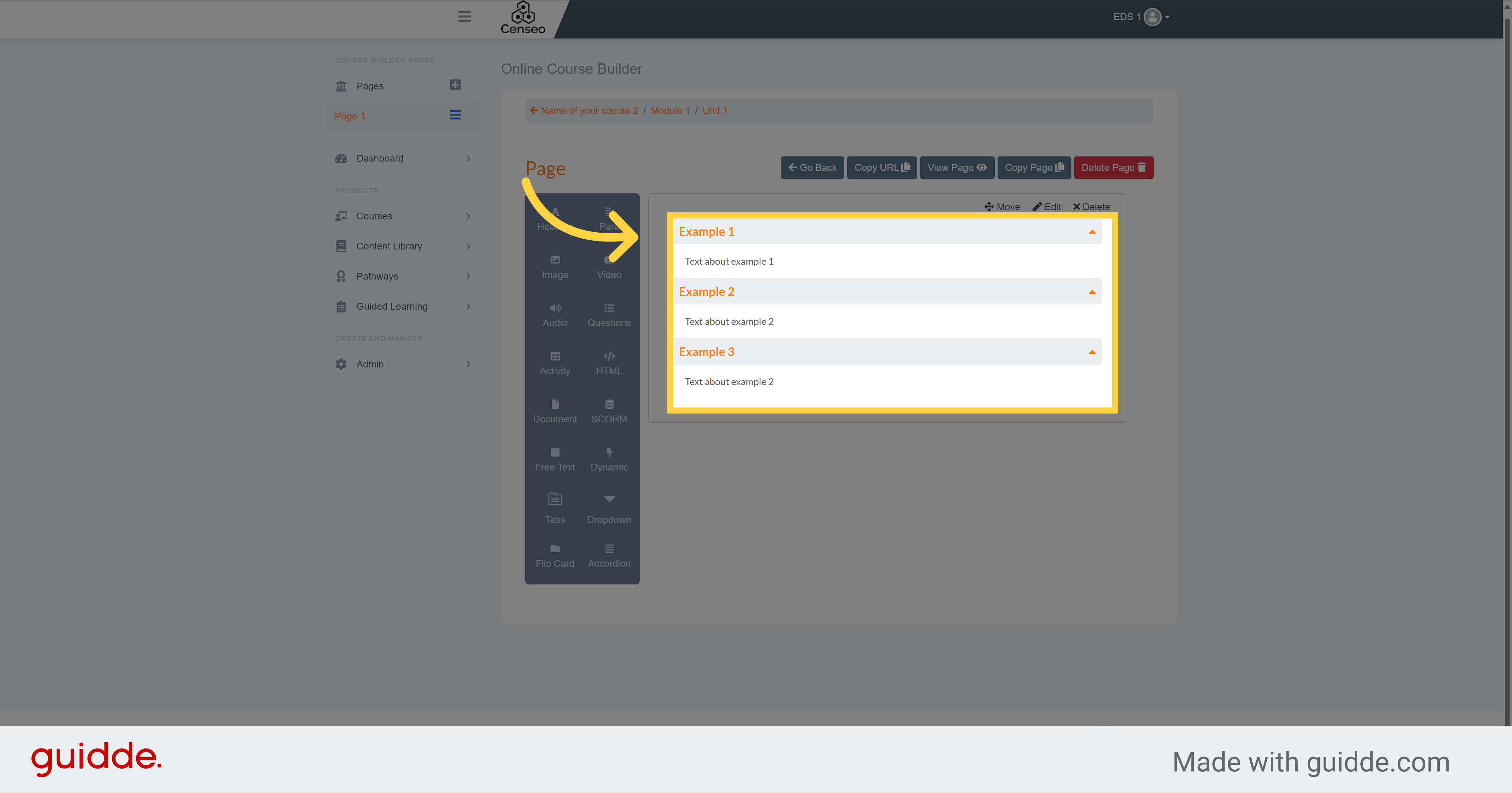
Task: Click the Example 1 accordion header
Action: point(887,232)
